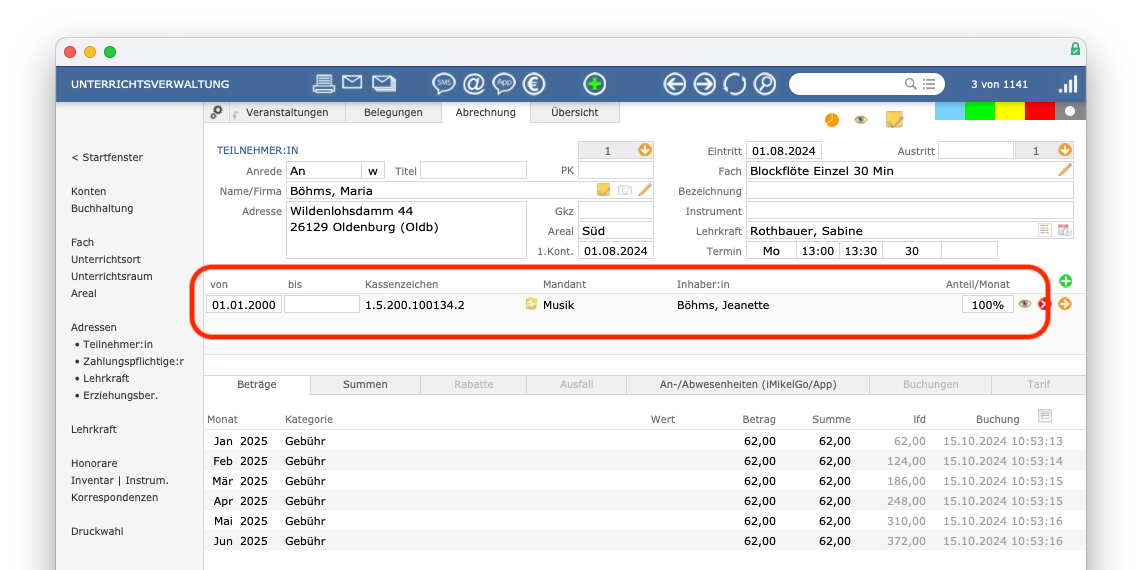Screen dimensions: 1142x570
Task: Select the Mär 2025 Gebühr row
Action: coord(644,481)
